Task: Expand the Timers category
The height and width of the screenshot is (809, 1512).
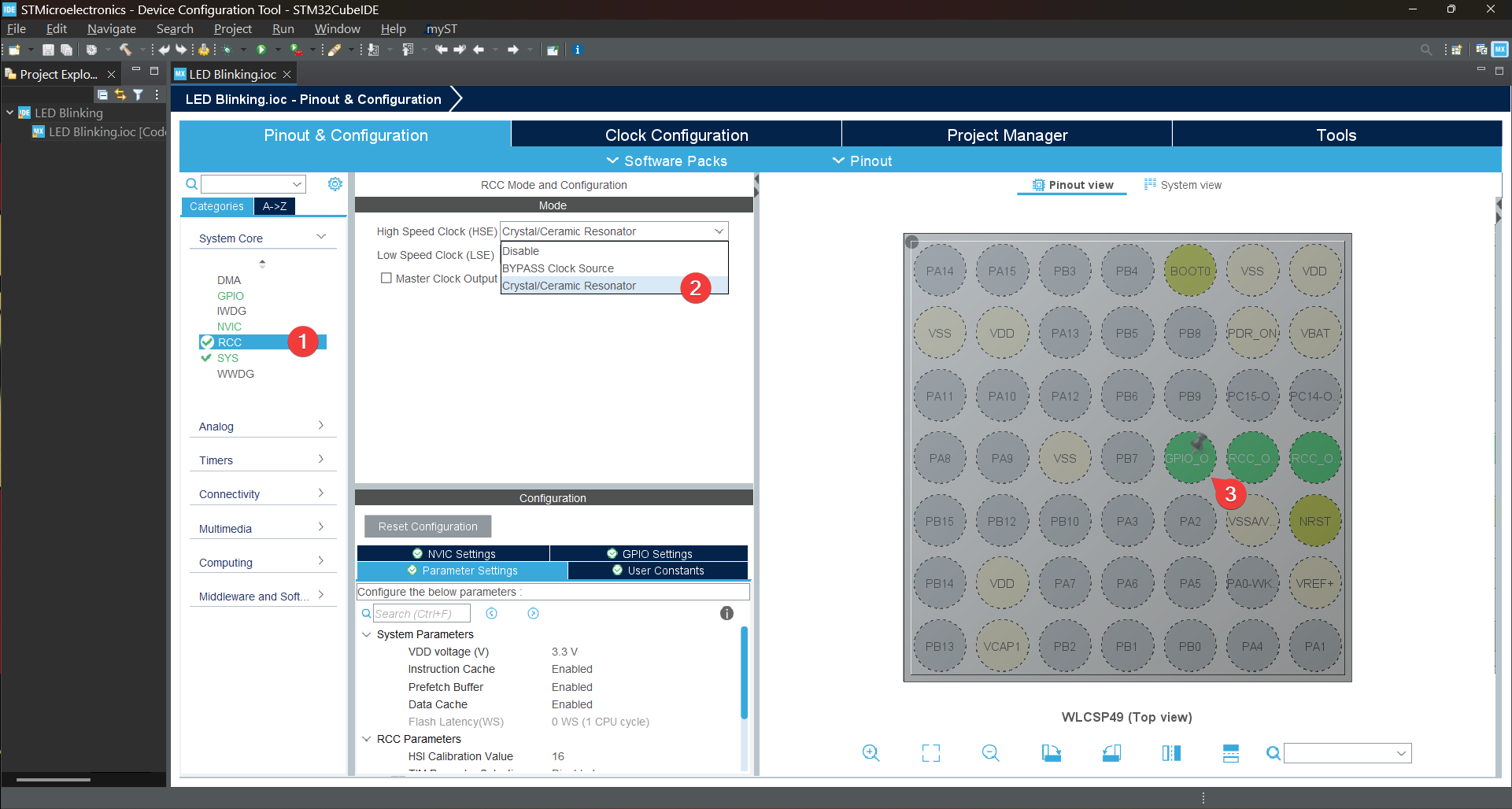Action: [262, 460]
